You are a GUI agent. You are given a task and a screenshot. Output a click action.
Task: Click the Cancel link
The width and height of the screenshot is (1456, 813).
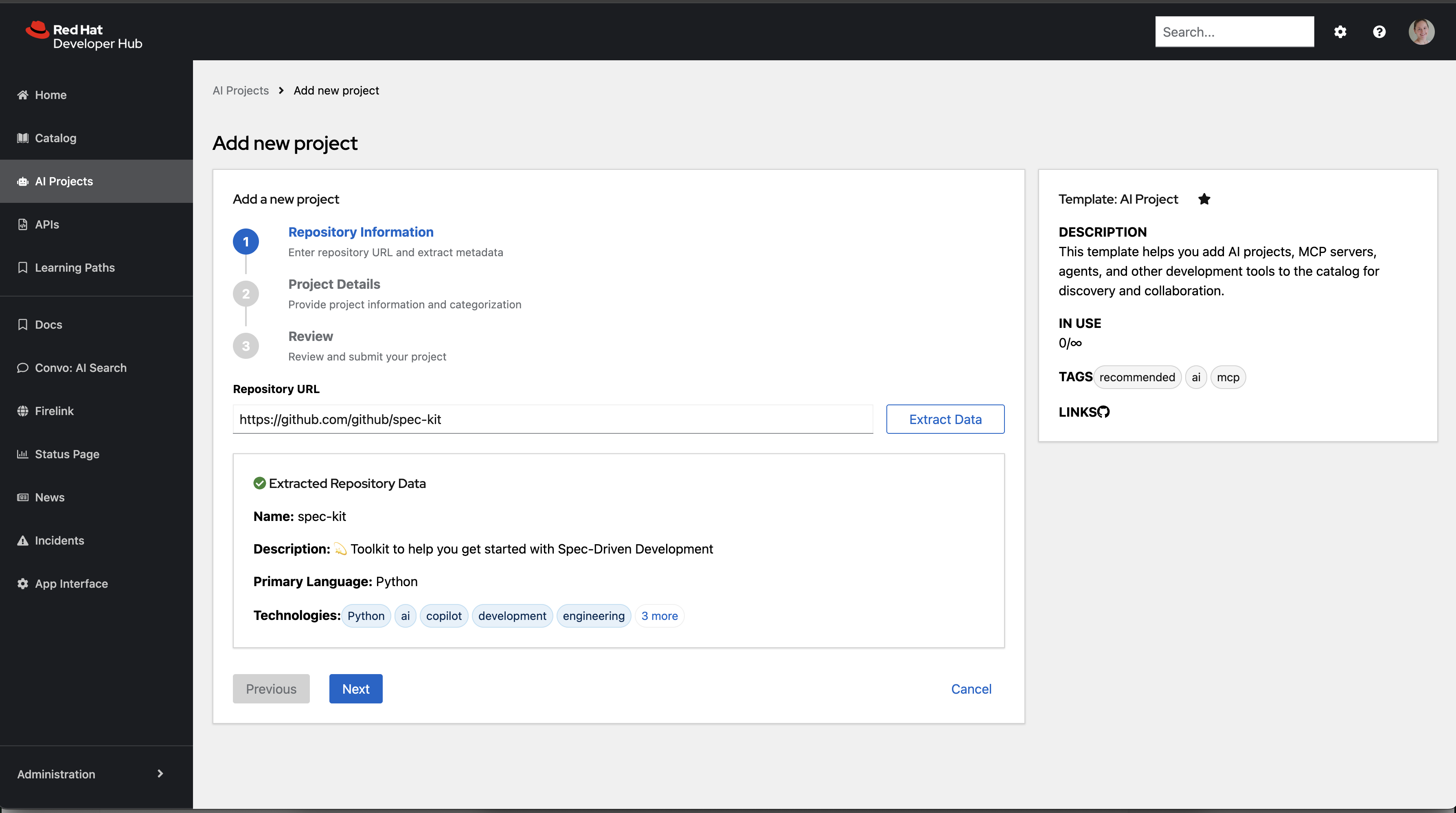pyautogui.click(x=971, y=689)
